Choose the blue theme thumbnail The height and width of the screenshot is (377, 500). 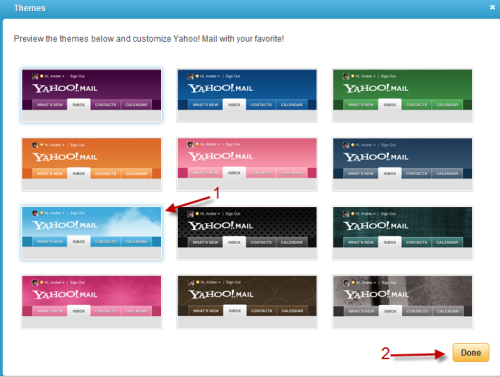click(x=247, y=95)
